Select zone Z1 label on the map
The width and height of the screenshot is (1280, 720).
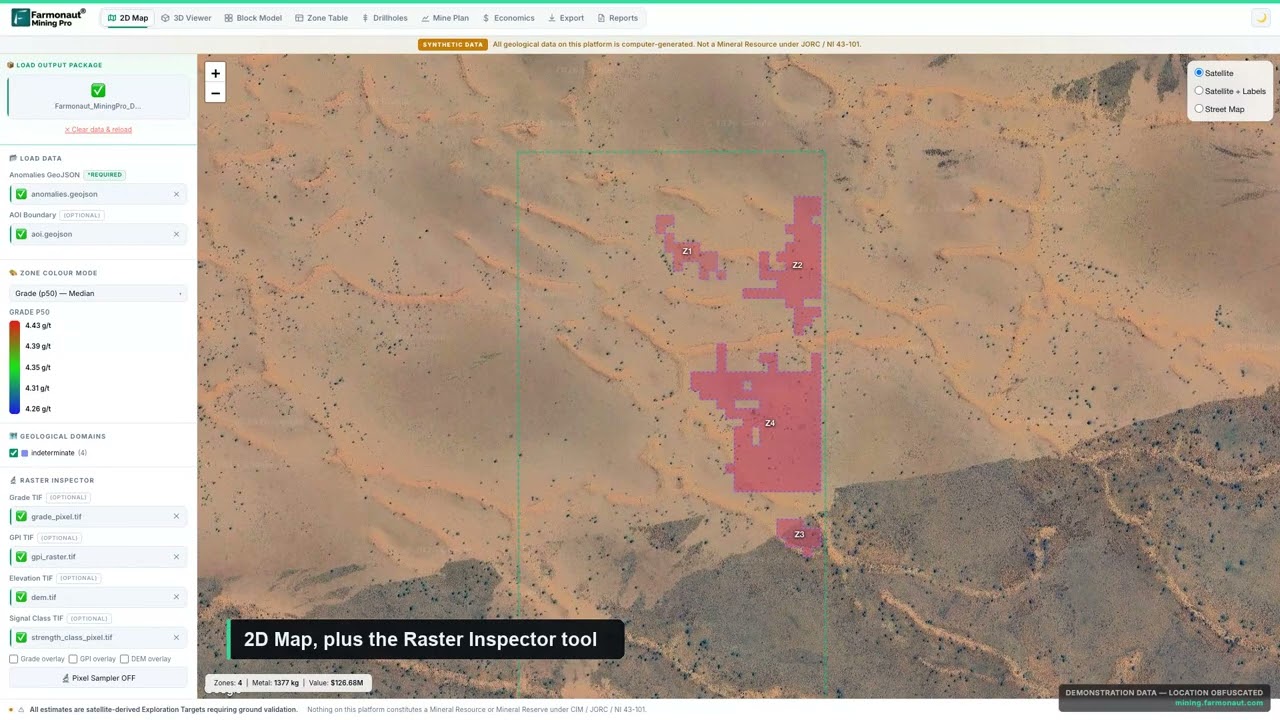(687, 251)
